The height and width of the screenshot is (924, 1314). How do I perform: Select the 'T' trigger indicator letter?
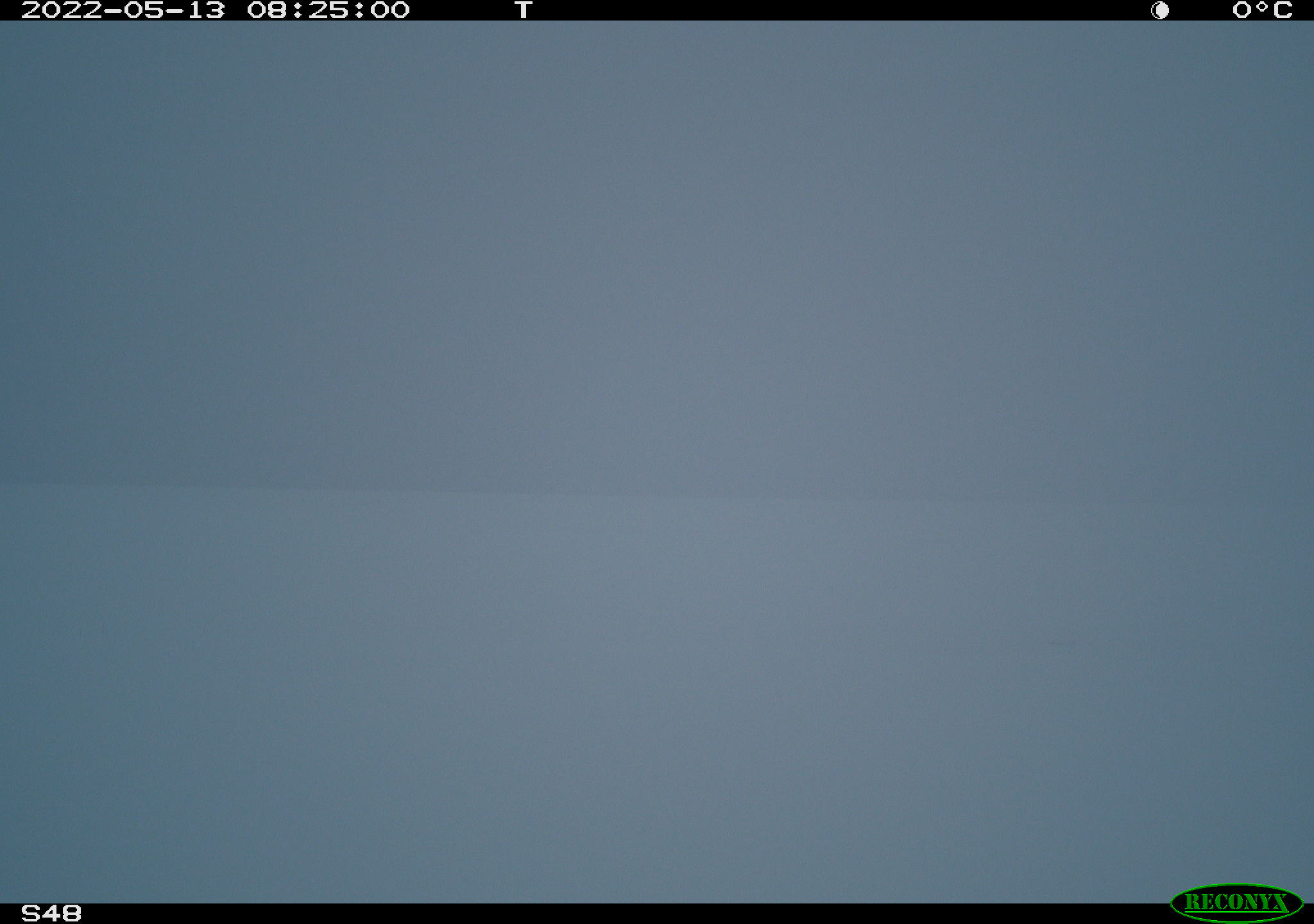[524, 10]
